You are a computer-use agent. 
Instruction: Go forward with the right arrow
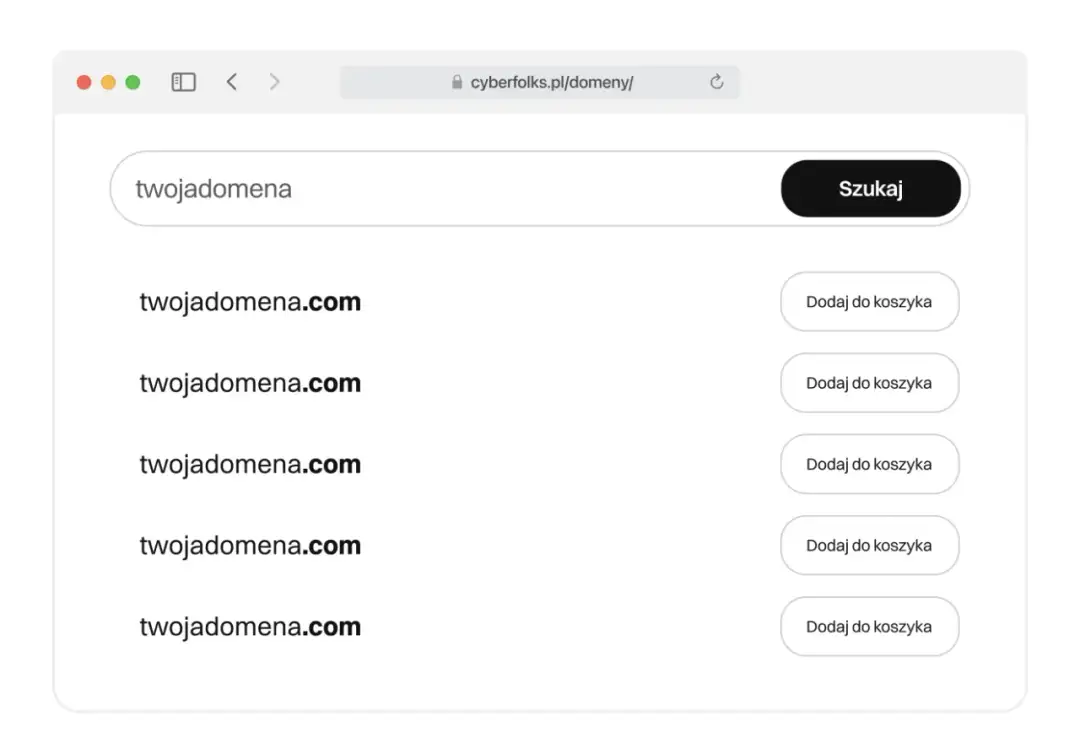[x=275, y=82]
